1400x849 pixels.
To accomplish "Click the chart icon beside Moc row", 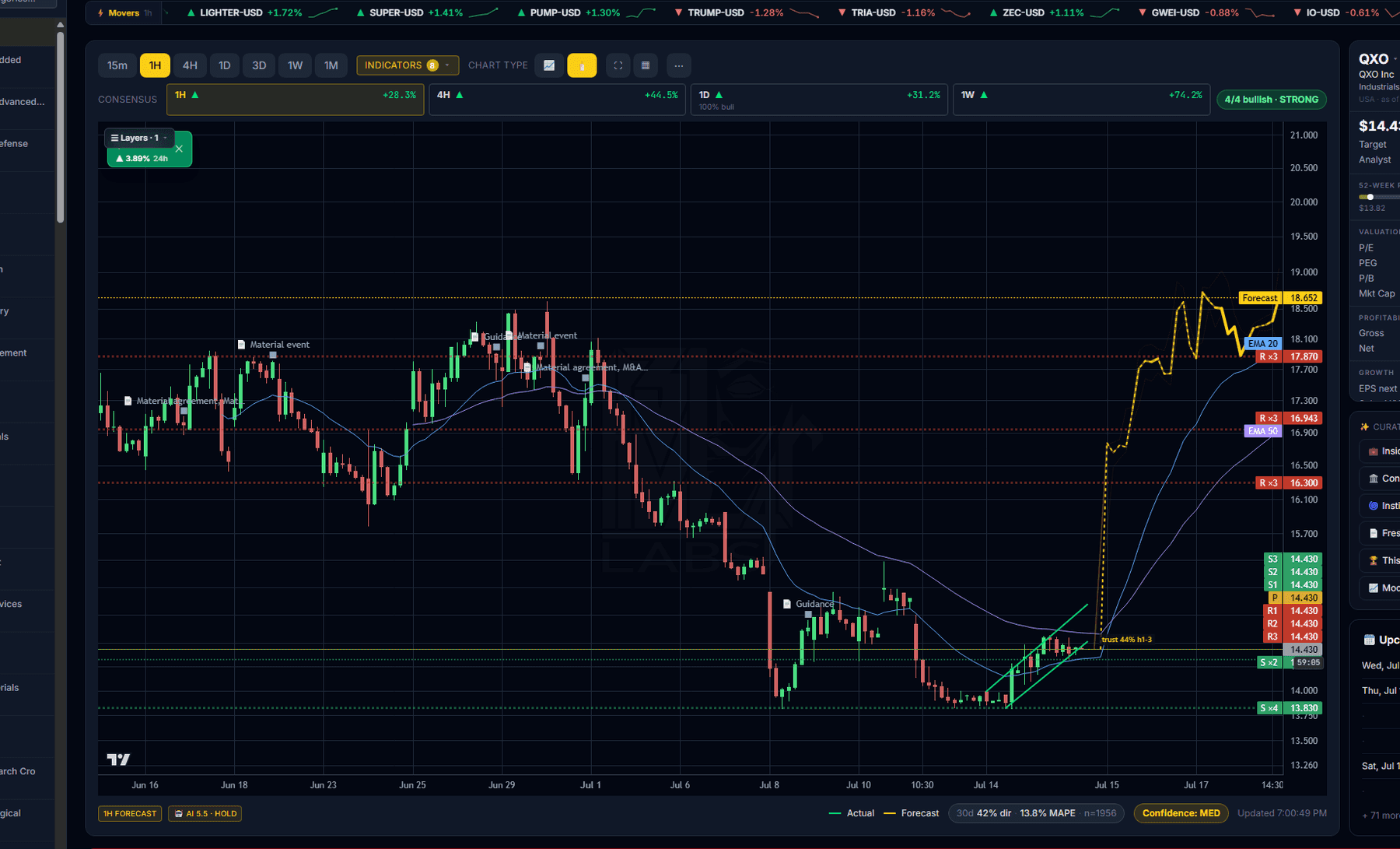I will [x=1373, y=588].
